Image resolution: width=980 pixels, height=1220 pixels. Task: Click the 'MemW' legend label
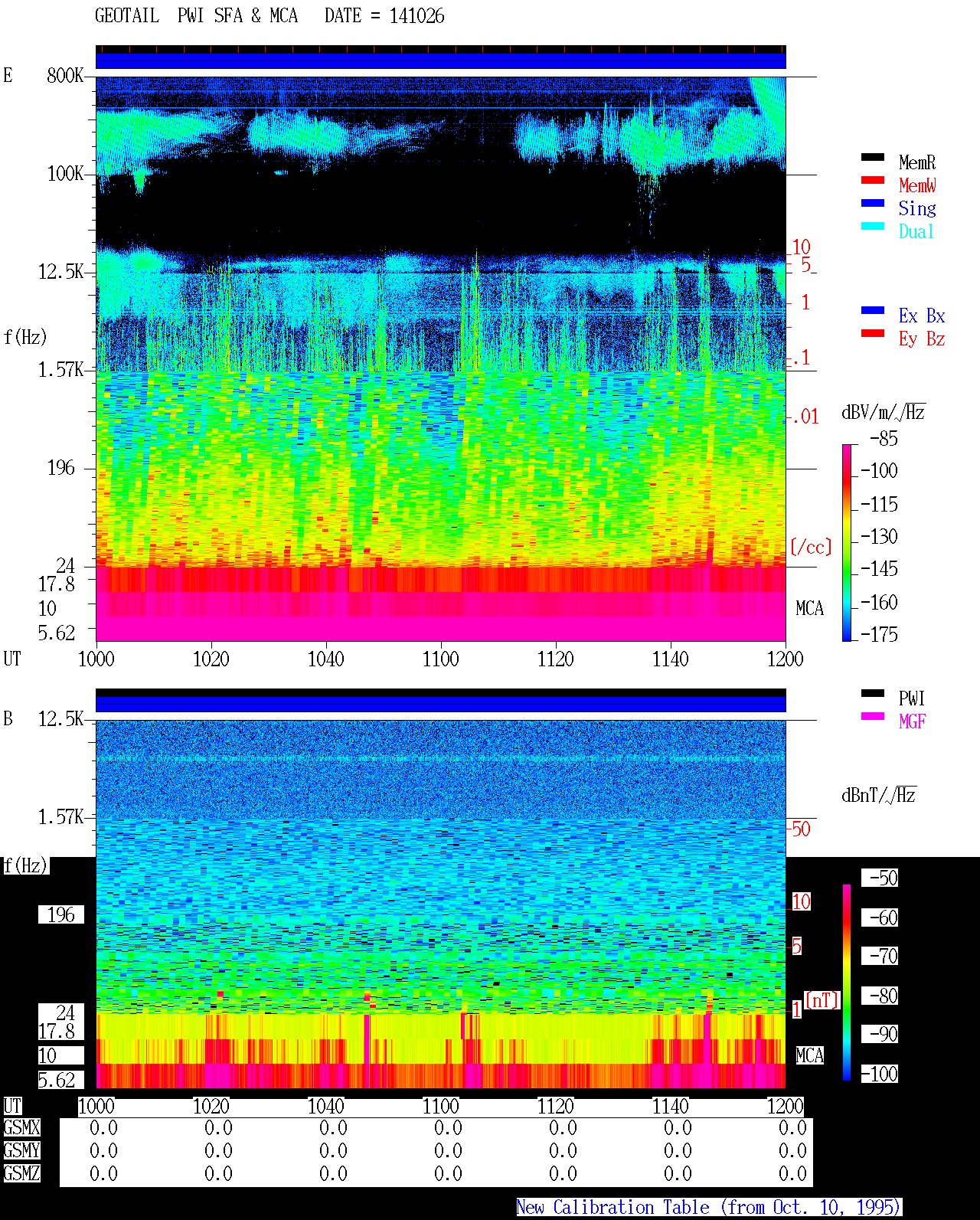(x=917, y=185)
